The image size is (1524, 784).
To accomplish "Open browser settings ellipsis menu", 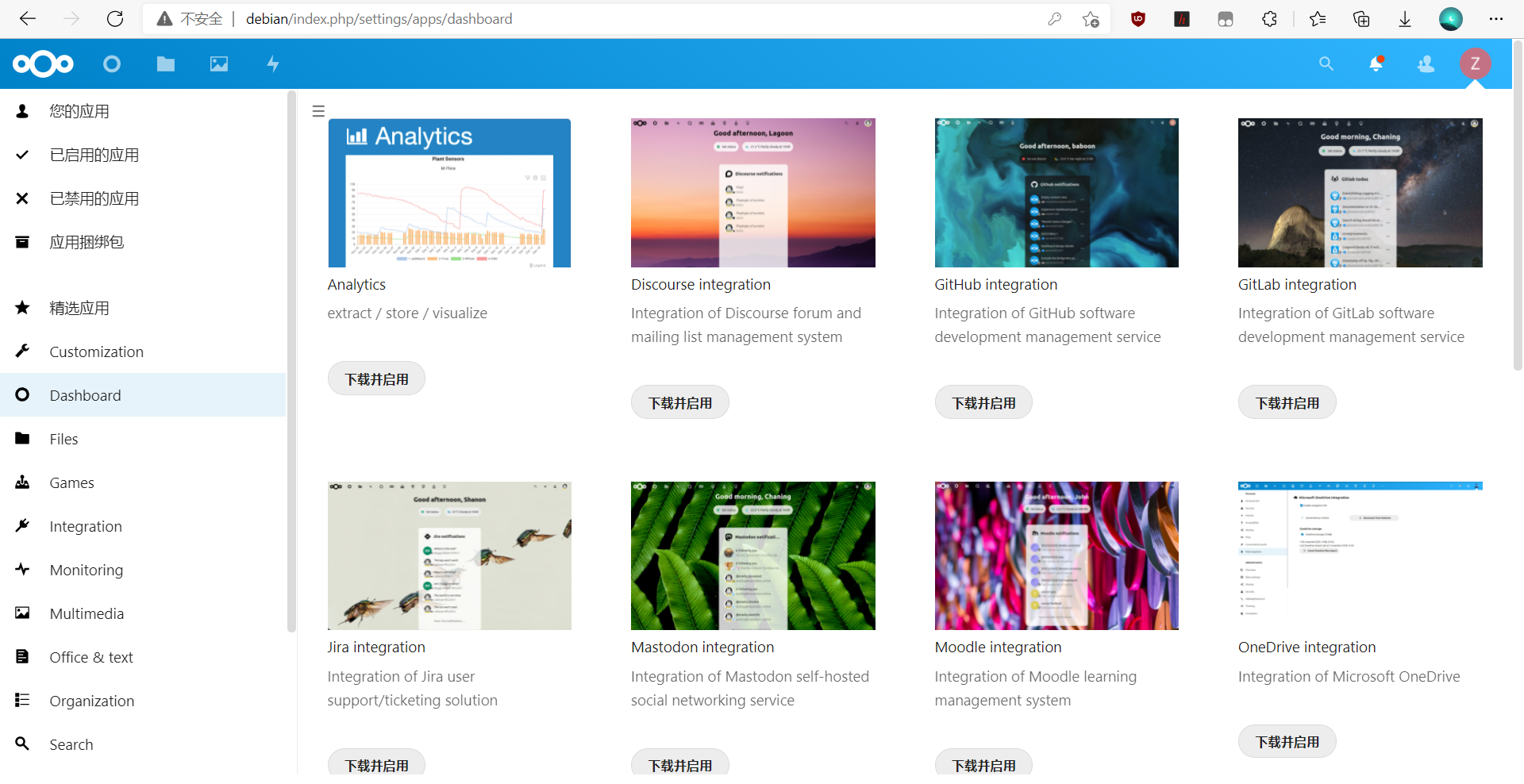I will coord(1496,19).
